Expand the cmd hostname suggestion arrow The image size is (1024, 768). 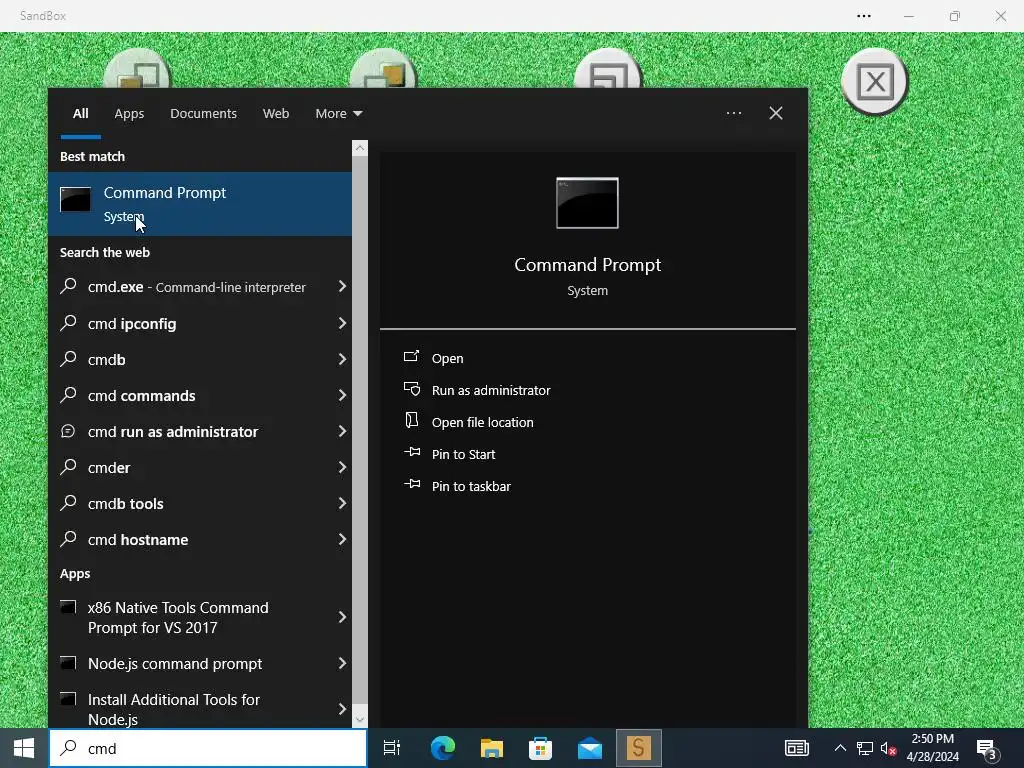click(342, 539)
